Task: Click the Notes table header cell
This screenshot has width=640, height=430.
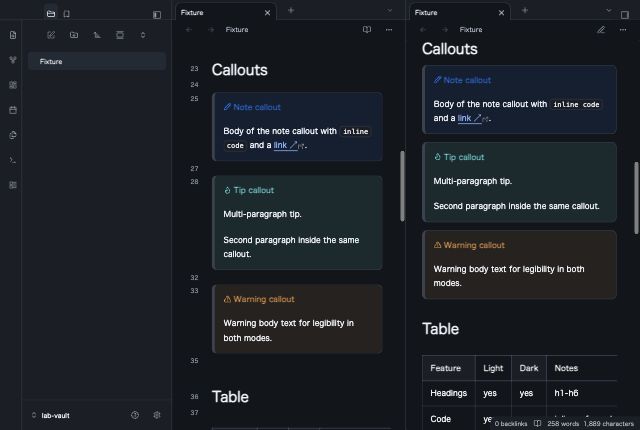Action: point(582,368)
